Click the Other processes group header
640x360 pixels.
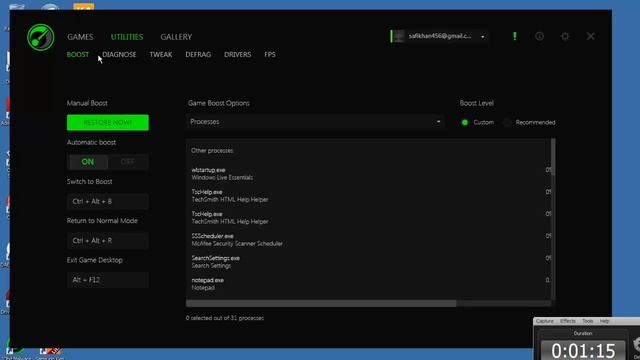click(212, 151)
